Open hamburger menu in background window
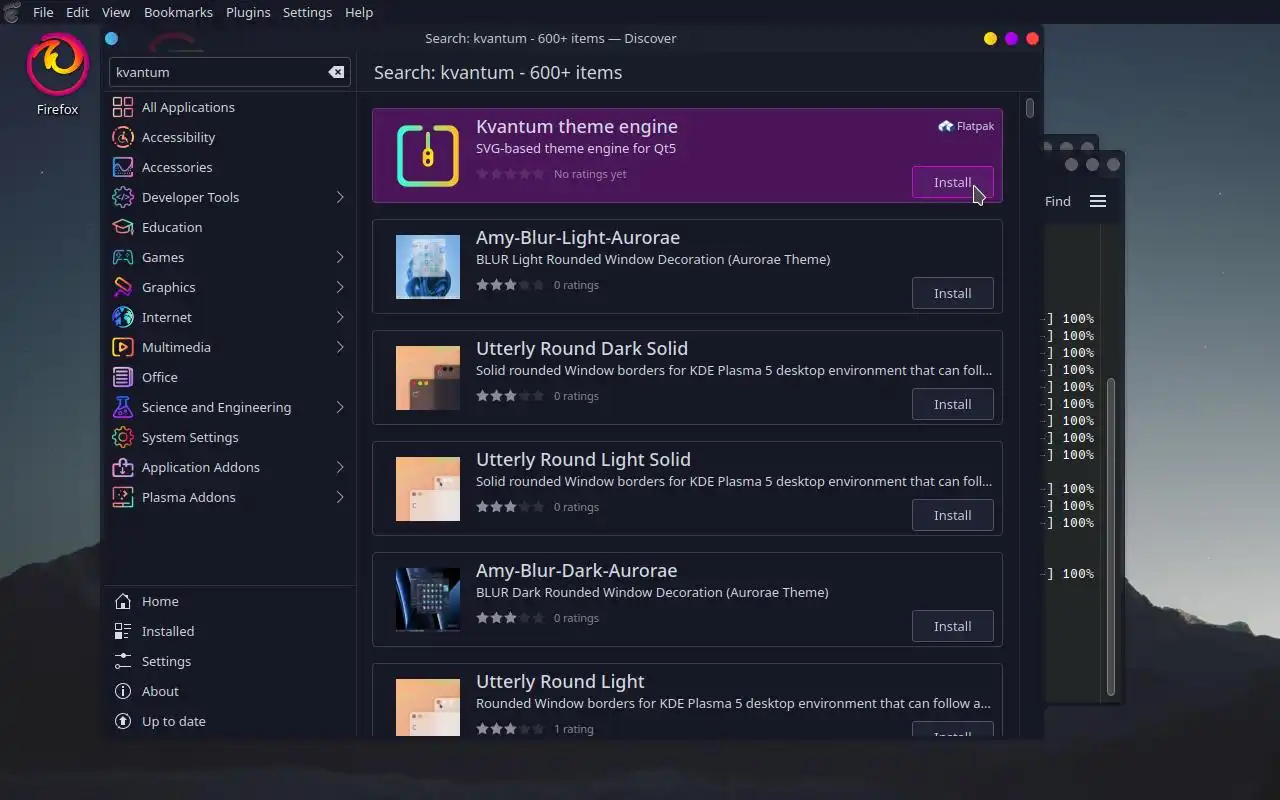This screenshot has width=1280, height=800. pyautogui.click(x=1097, y=201)
